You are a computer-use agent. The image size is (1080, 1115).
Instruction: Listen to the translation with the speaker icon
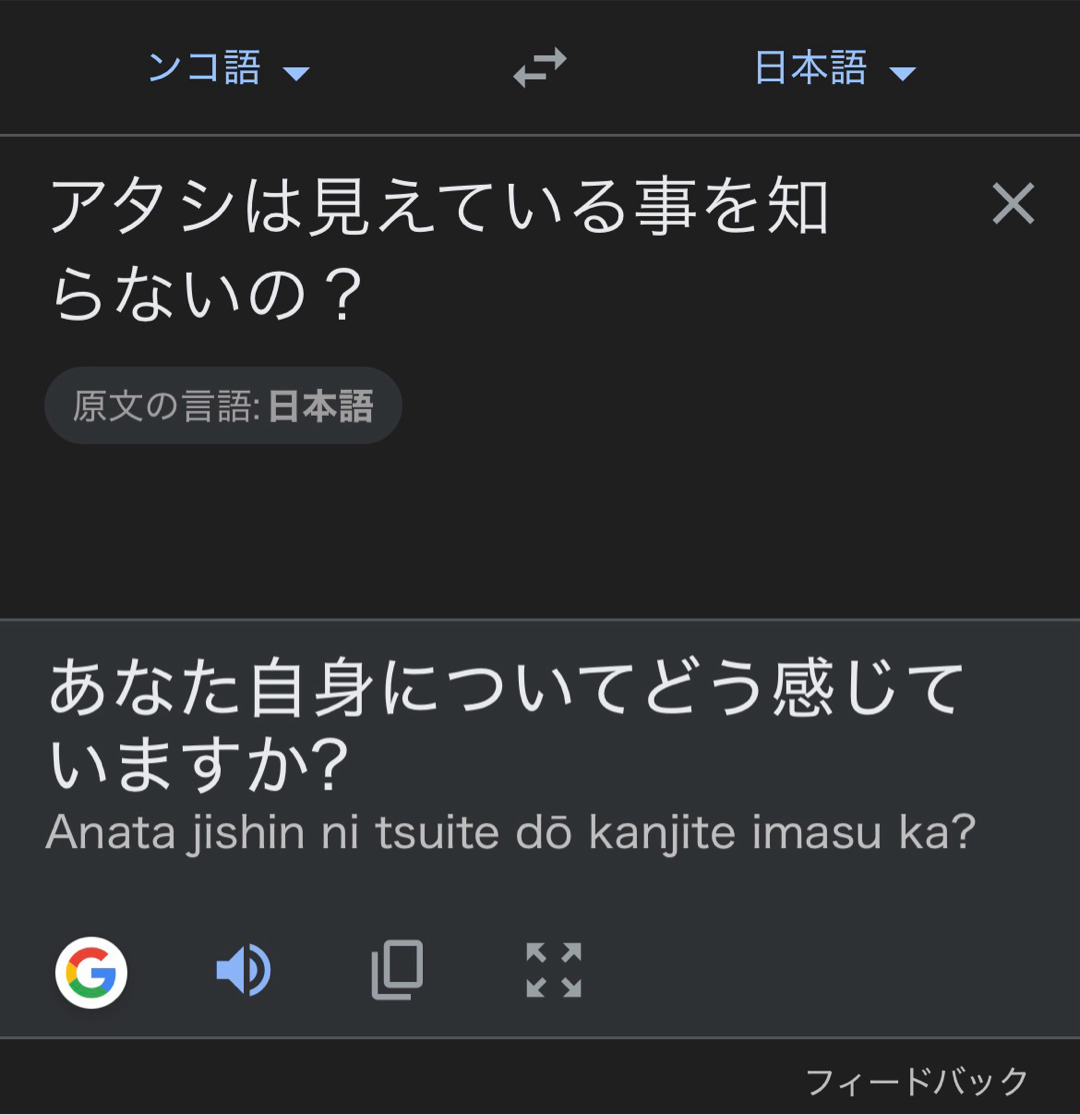[x=243, y=971]
